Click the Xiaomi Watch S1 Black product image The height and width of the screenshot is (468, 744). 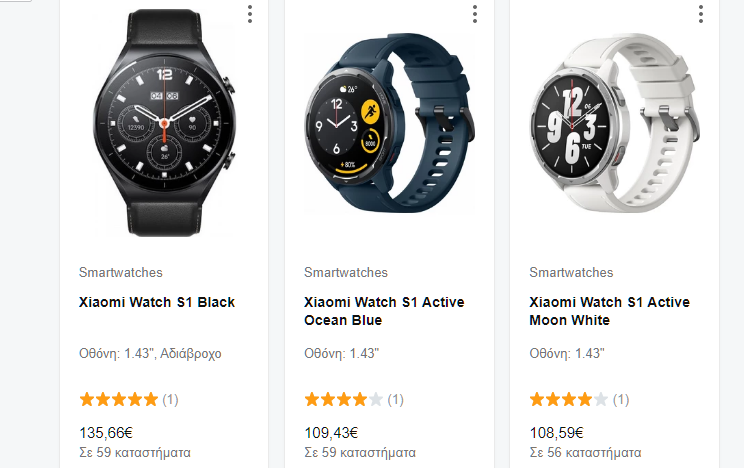164,122
